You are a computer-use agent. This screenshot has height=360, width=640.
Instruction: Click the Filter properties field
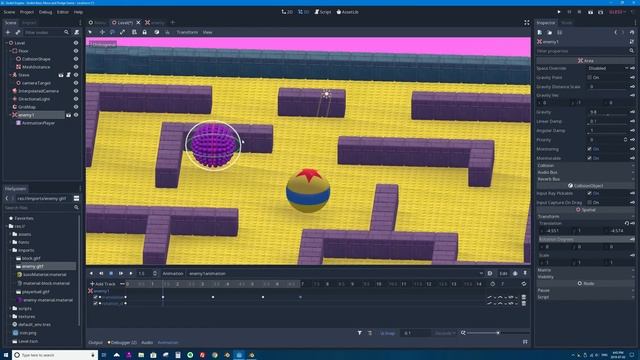coord(585,51)
